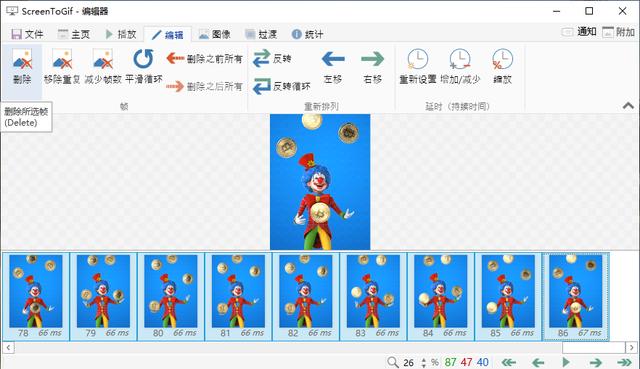Image resolution: width=640 pixels, height=369 pixels.
Task: Move frame right with 右移 arrow
Action: [372, 59]
